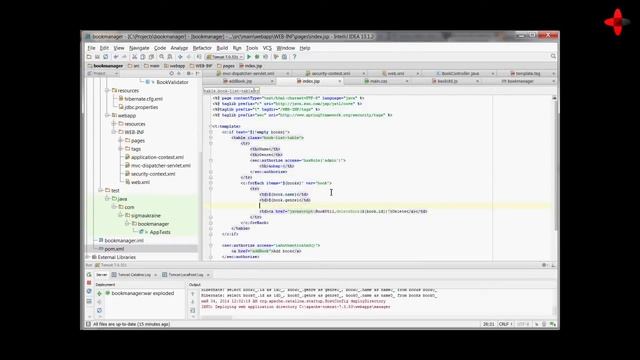
Task: Open the File menu
Action: coord(91,48)
